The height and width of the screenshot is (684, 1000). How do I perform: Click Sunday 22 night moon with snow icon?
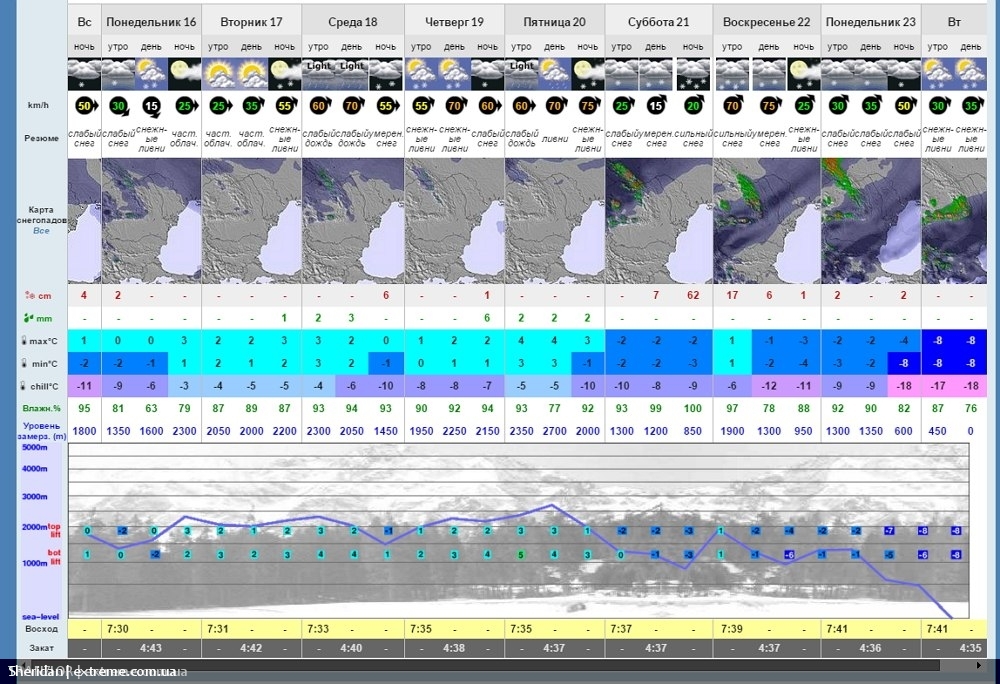tap(803, 72)
